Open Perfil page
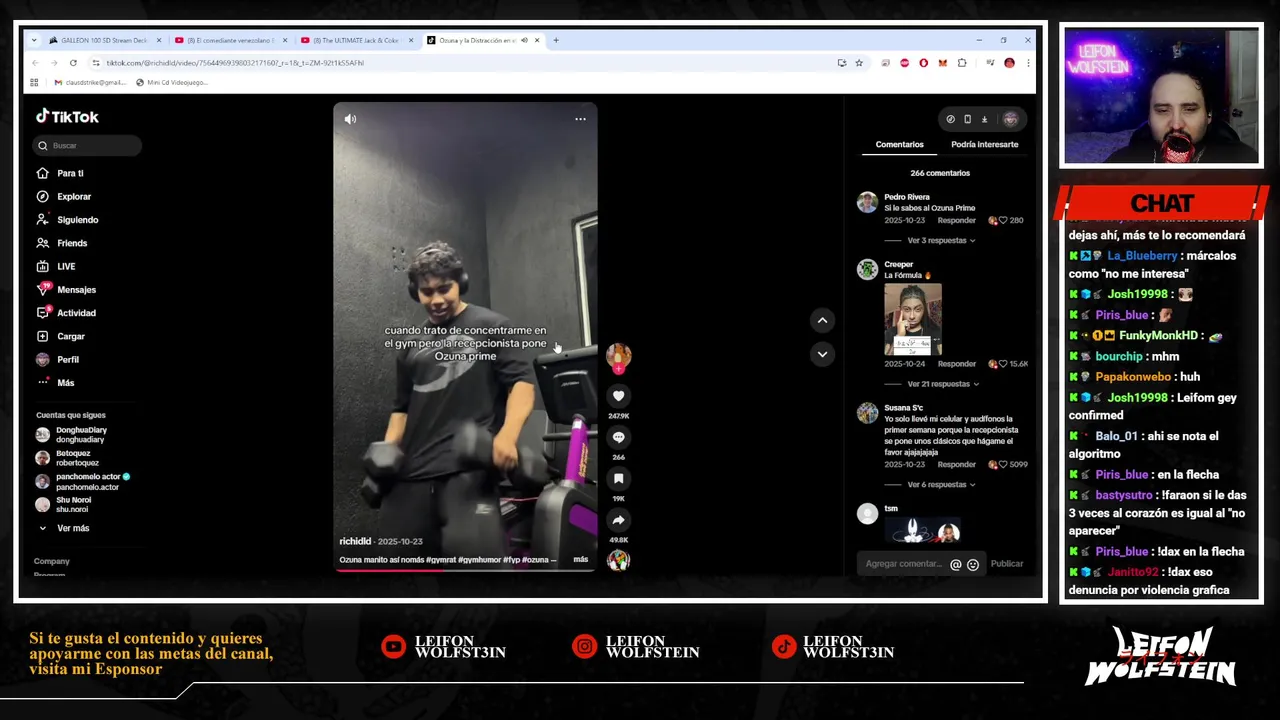1280x720 pixels. (68, 359)
